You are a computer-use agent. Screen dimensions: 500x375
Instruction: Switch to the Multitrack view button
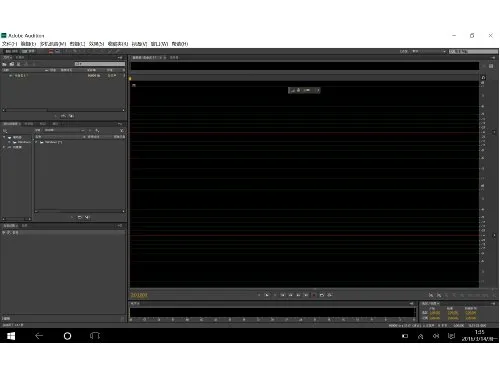pyautogui.click(x=28, y=51)
